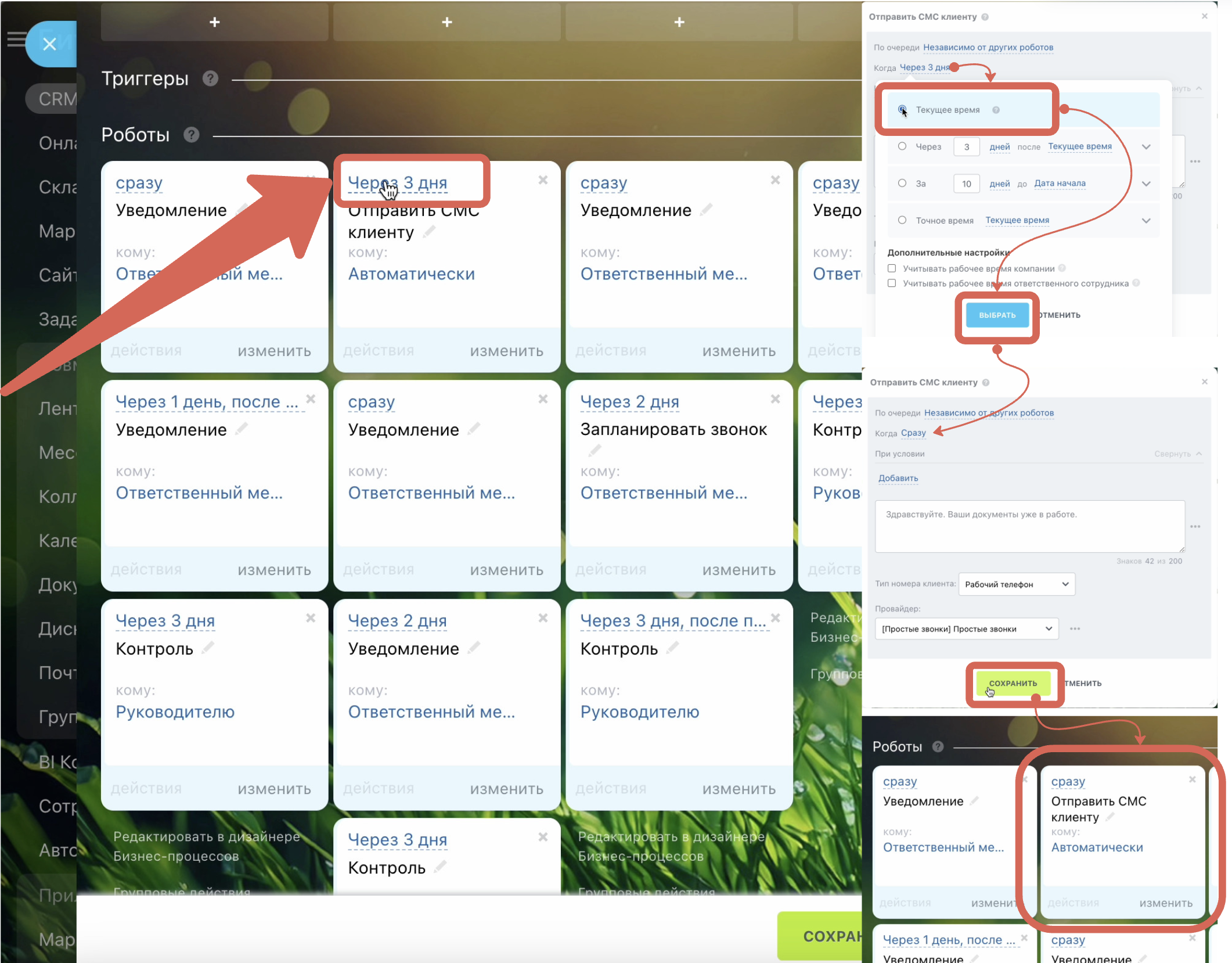Click the green СОХРАНИТЬ button in the SMS dialog

pos(1013,683)
